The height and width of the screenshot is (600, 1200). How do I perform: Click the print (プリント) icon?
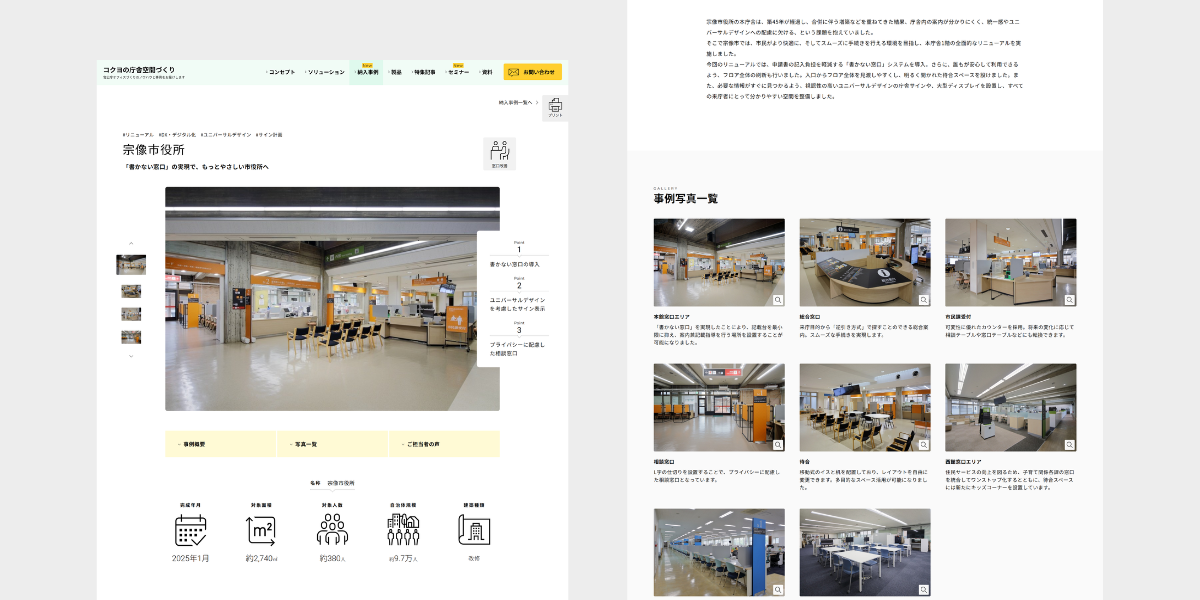(x=555, y=105)
